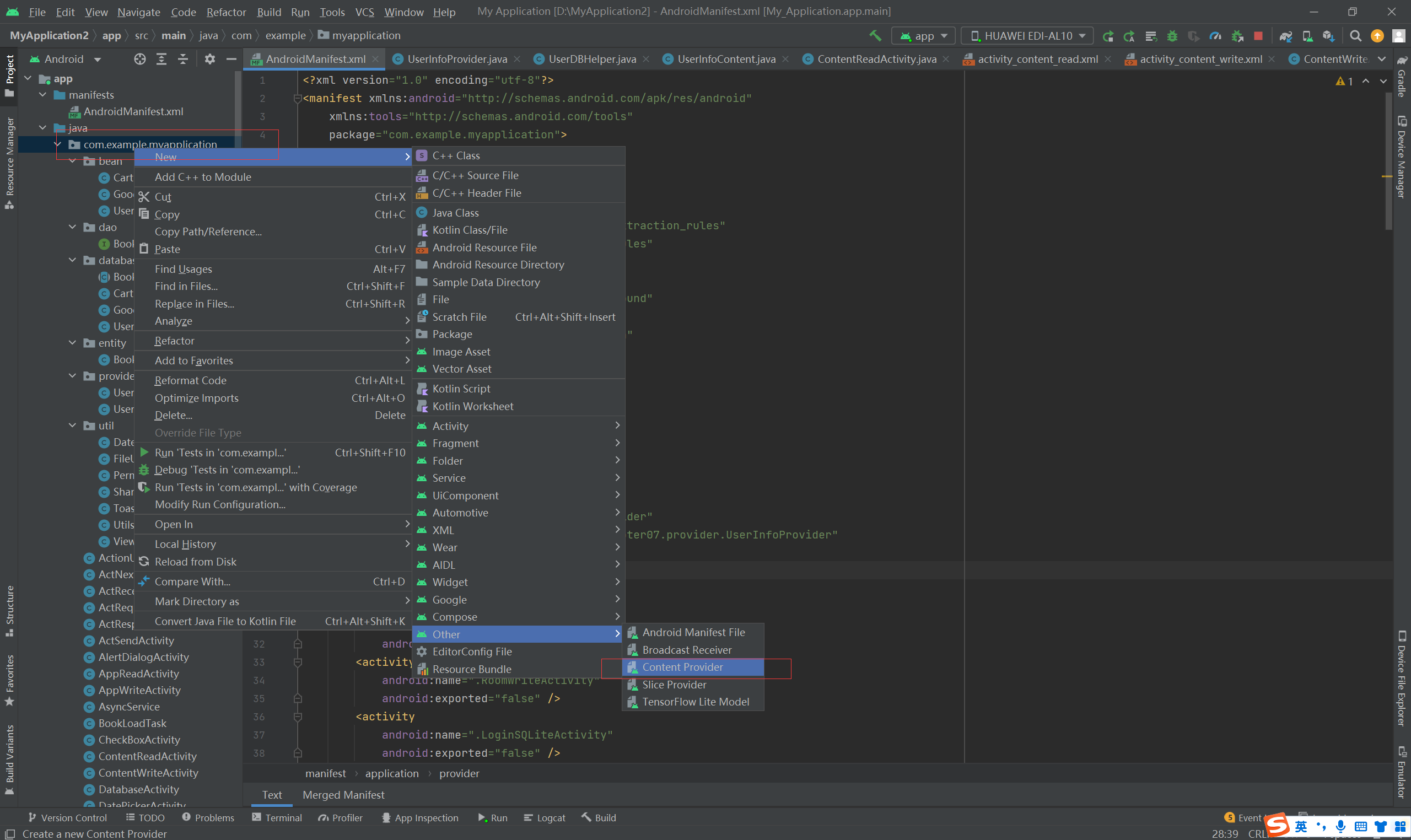Switch to the Merged Manifest tab

(343, 795)
